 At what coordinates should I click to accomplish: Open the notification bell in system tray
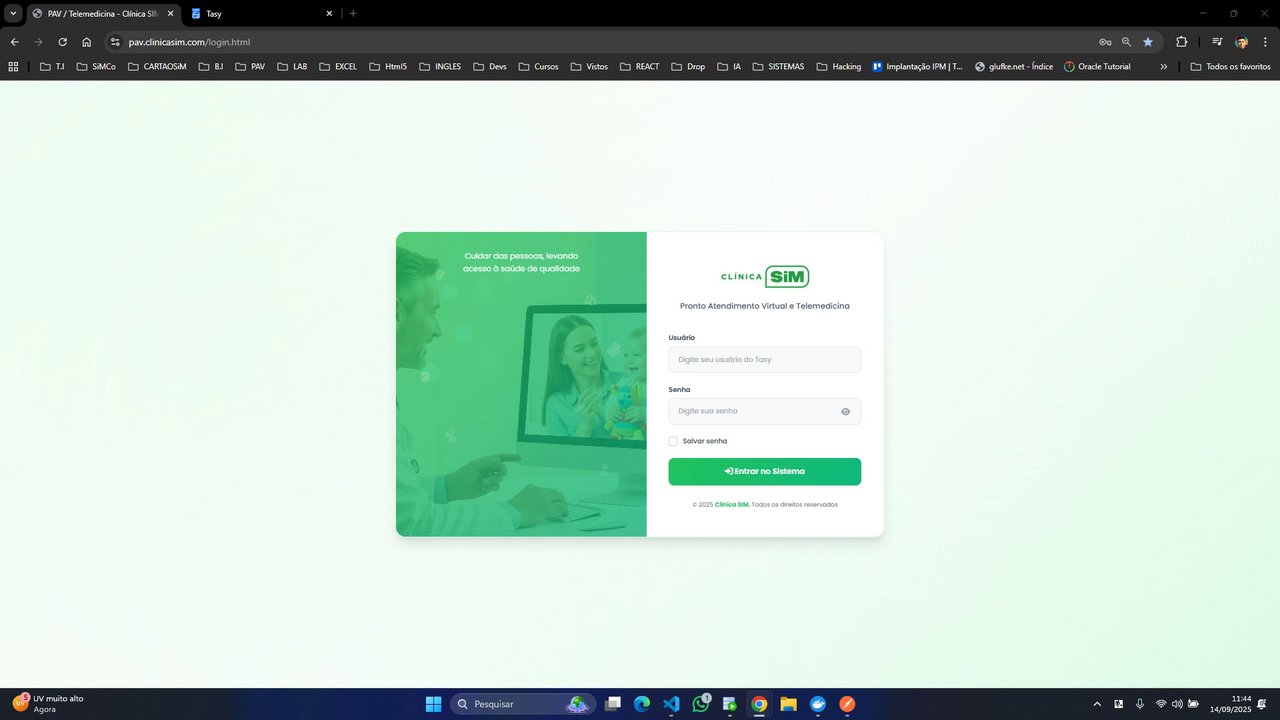(x=1263, y=704)
